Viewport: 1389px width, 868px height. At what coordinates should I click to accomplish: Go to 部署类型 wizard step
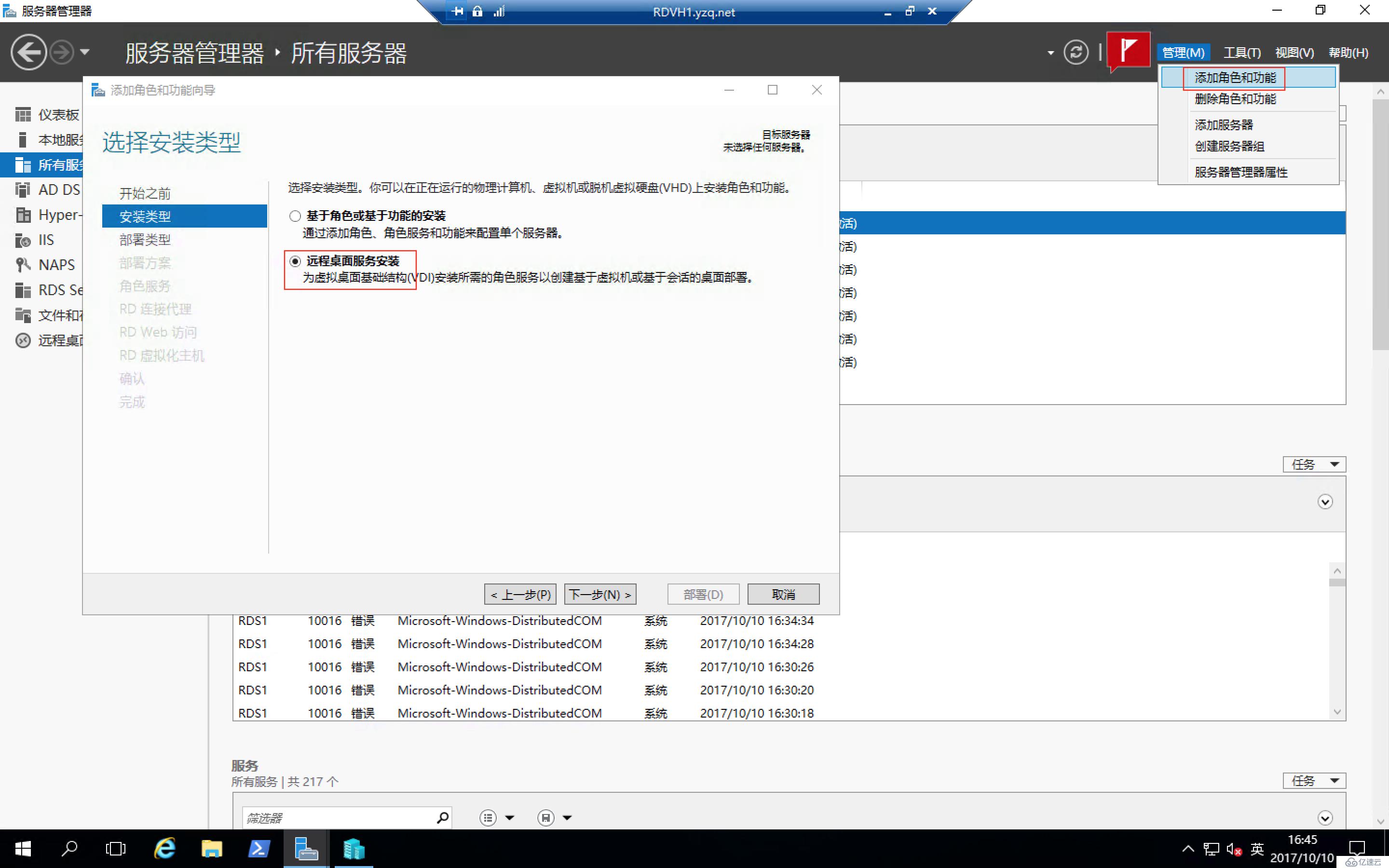[x=145, y=239]
